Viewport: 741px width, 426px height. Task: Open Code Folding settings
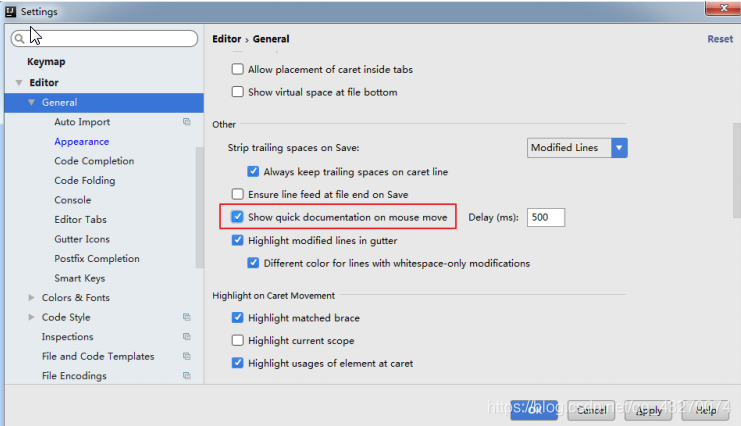click(x=85, y=181)
